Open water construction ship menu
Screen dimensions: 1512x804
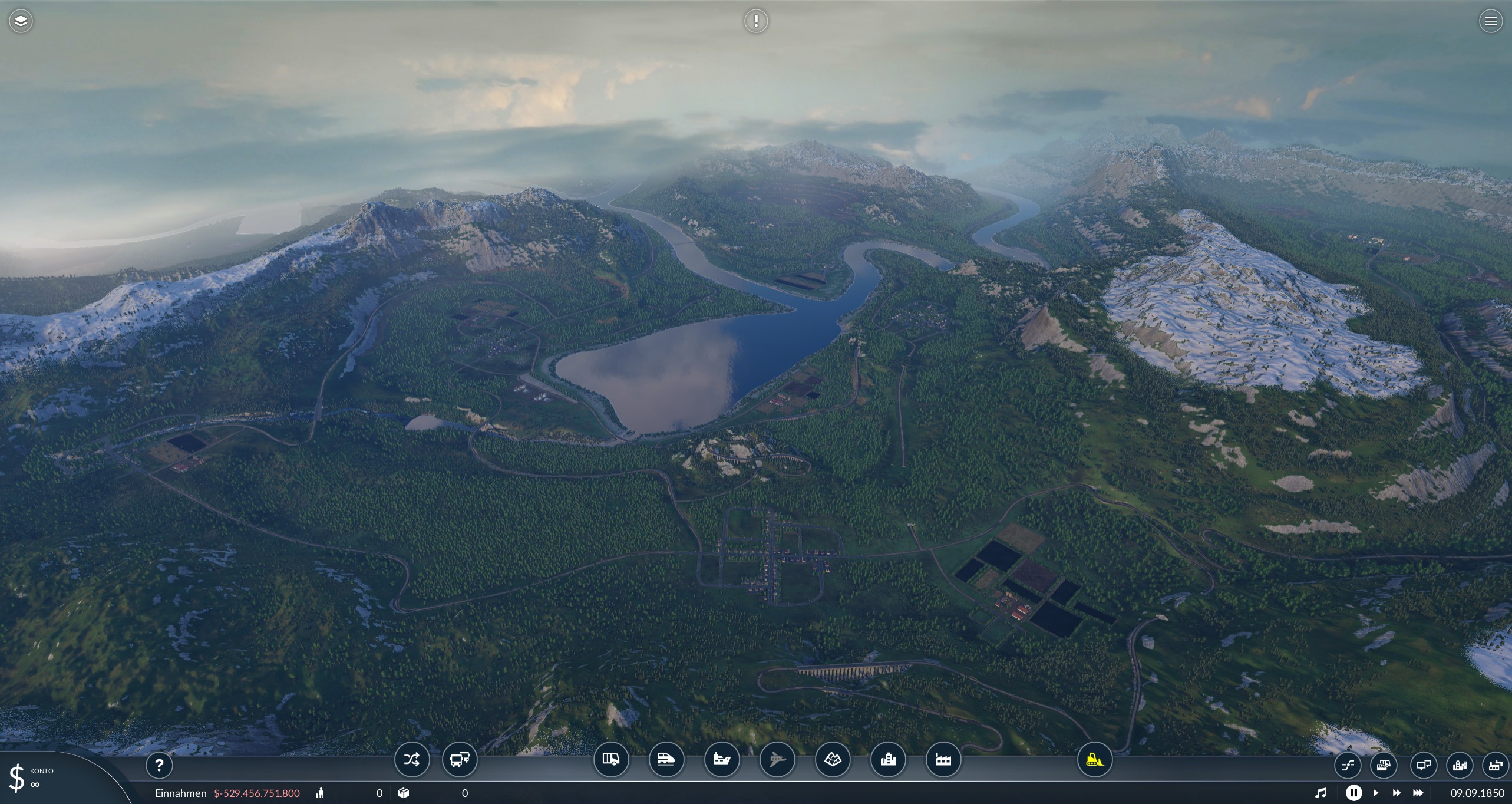pos(722,760)
